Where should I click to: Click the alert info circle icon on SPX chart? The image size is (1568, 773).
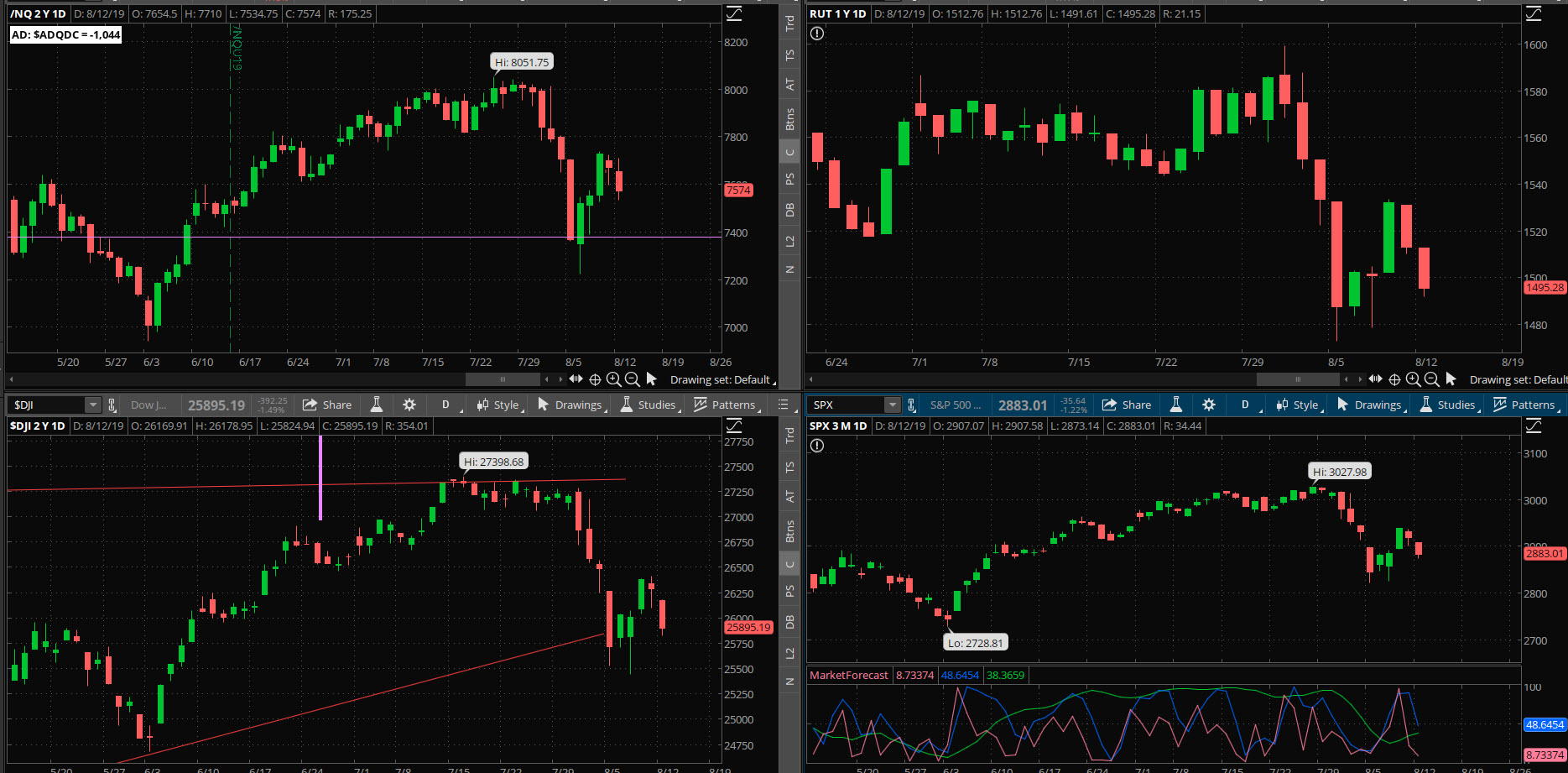(x=817, y=446)
